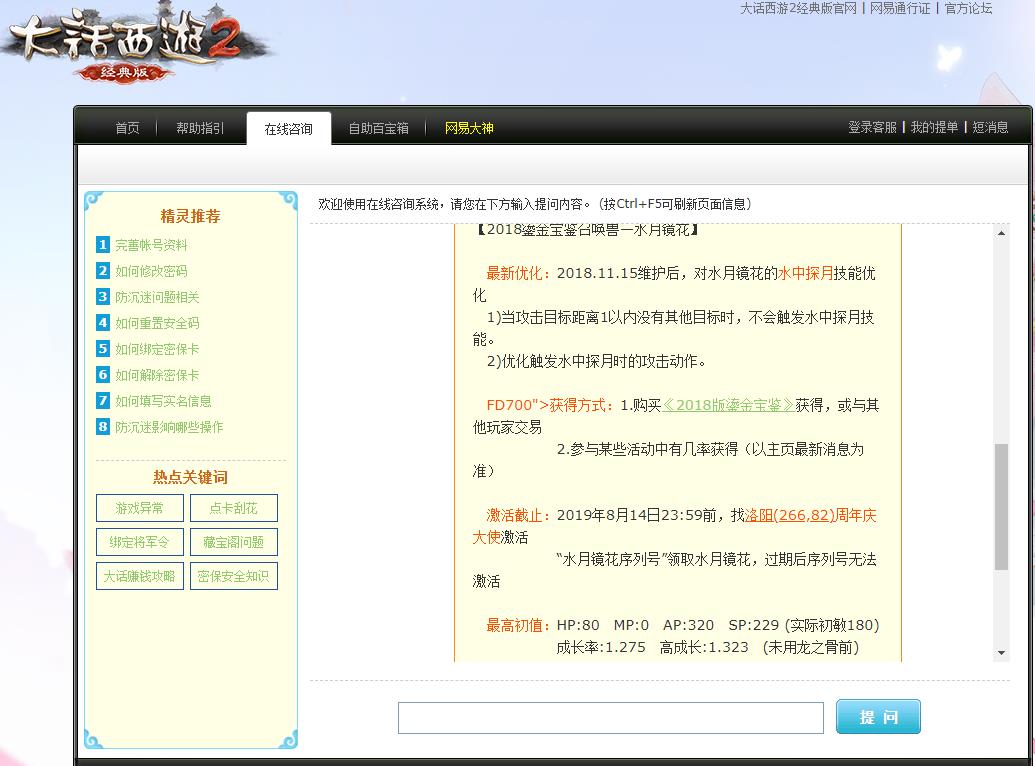Viewport: 1035px width, 766px height.
Task: Focus the question input field
Action: pyautogui.click(x=611, y=718)
